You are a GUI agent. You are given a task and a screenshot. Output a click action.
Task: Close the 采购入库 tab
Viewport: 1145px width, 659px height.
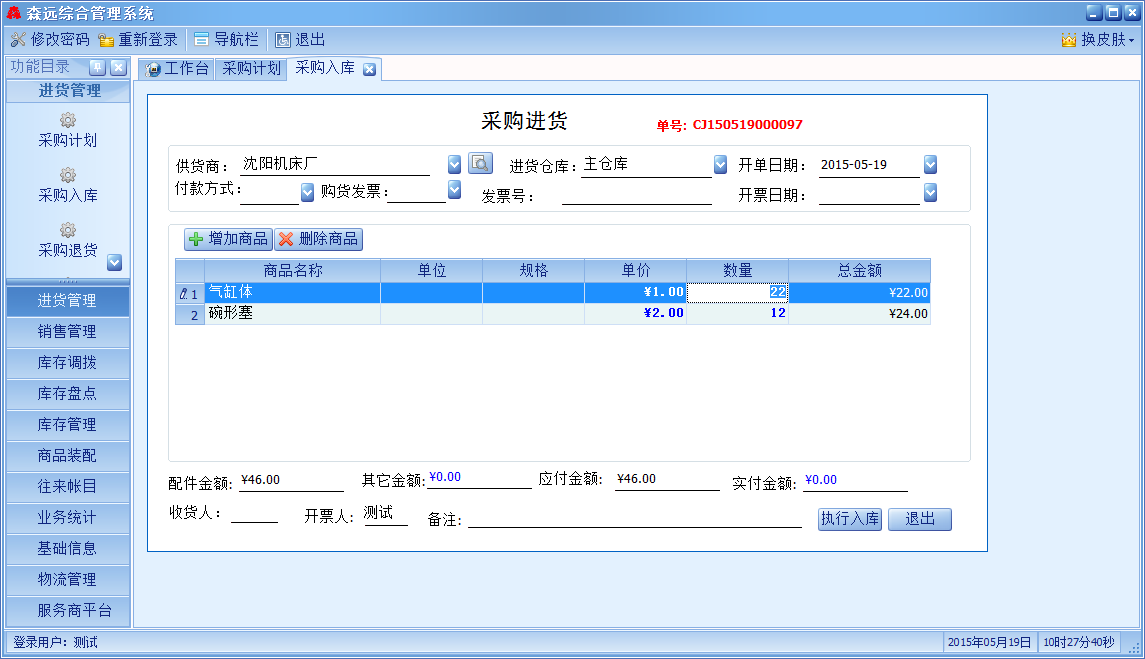369,69
